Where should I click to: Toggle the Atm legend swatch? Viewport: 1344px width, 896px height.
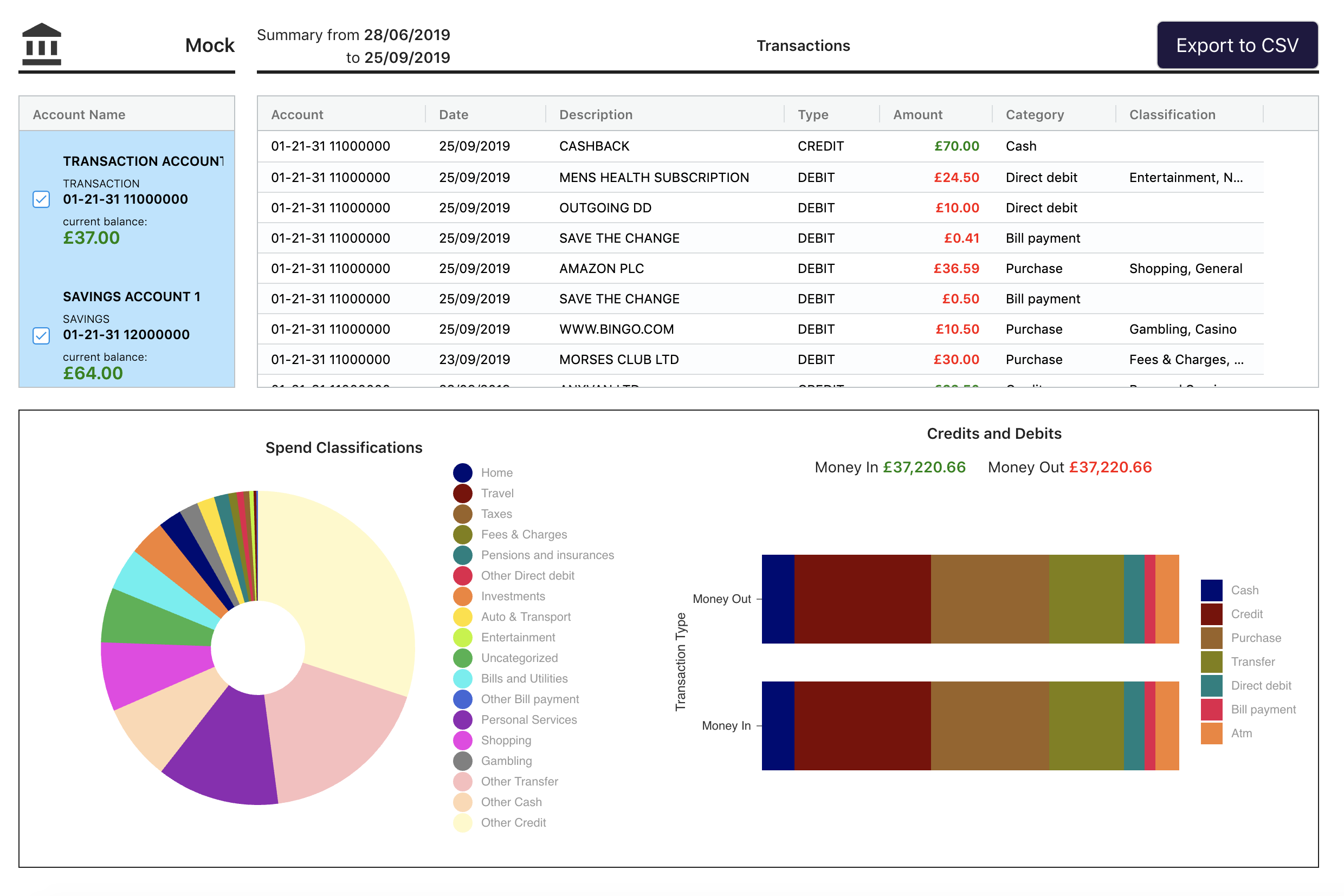[1211, 733]
